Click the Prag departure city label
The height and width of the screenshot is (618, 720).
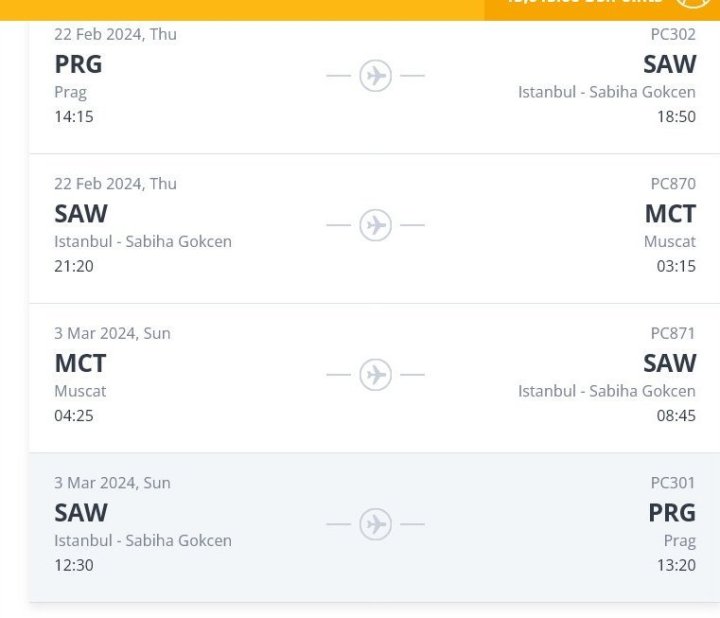70,92
